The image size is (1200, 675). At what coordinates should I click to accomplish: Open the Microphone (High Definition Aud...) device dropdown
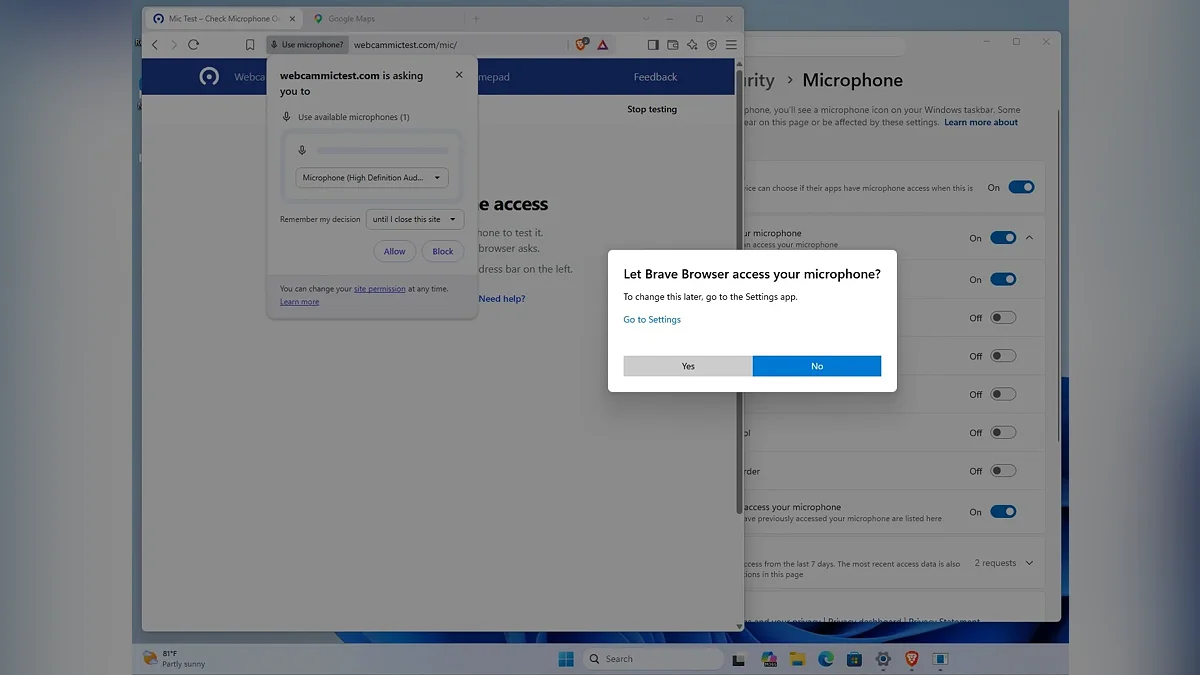372,178
